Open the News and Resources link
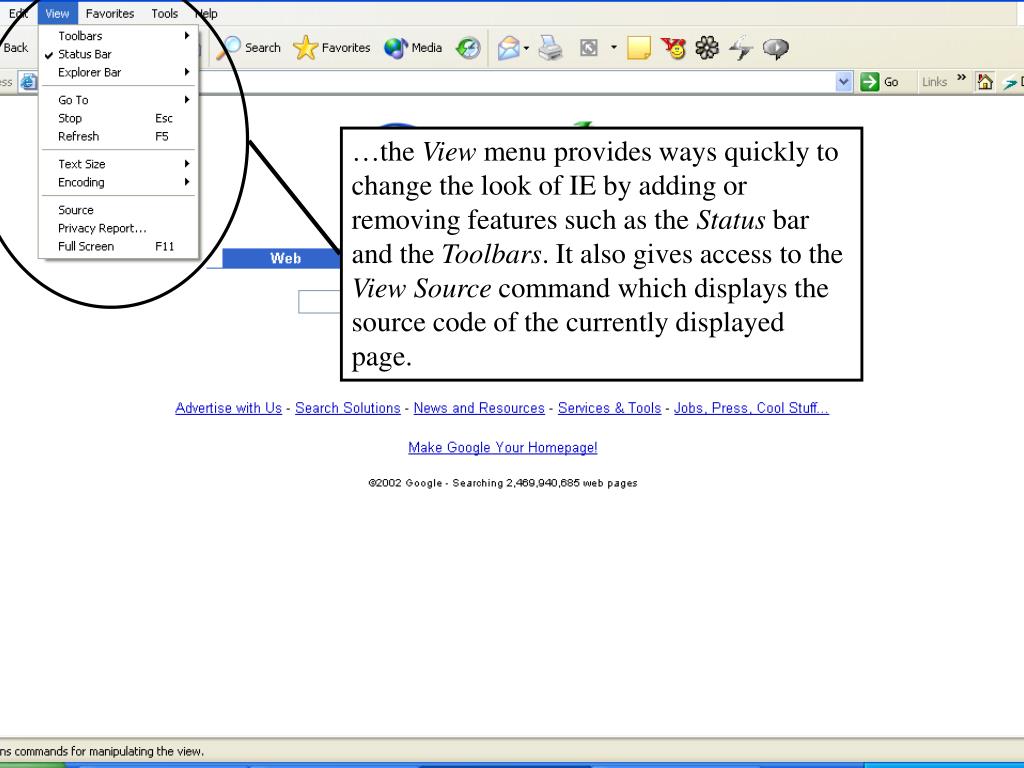 479,408
